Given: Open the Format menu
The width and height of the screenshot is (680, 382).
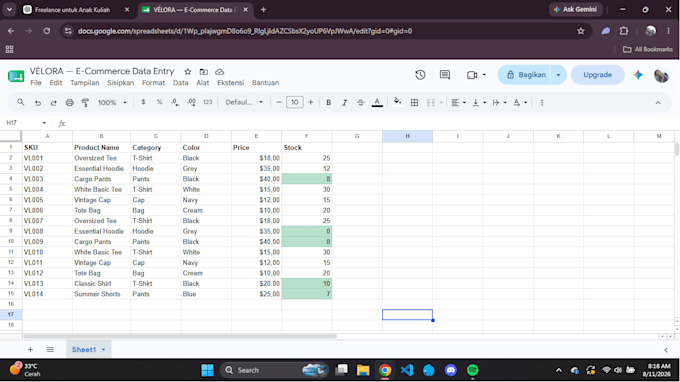Looking at the screenshot, I should pyautogui.click(x=154, y=83).
